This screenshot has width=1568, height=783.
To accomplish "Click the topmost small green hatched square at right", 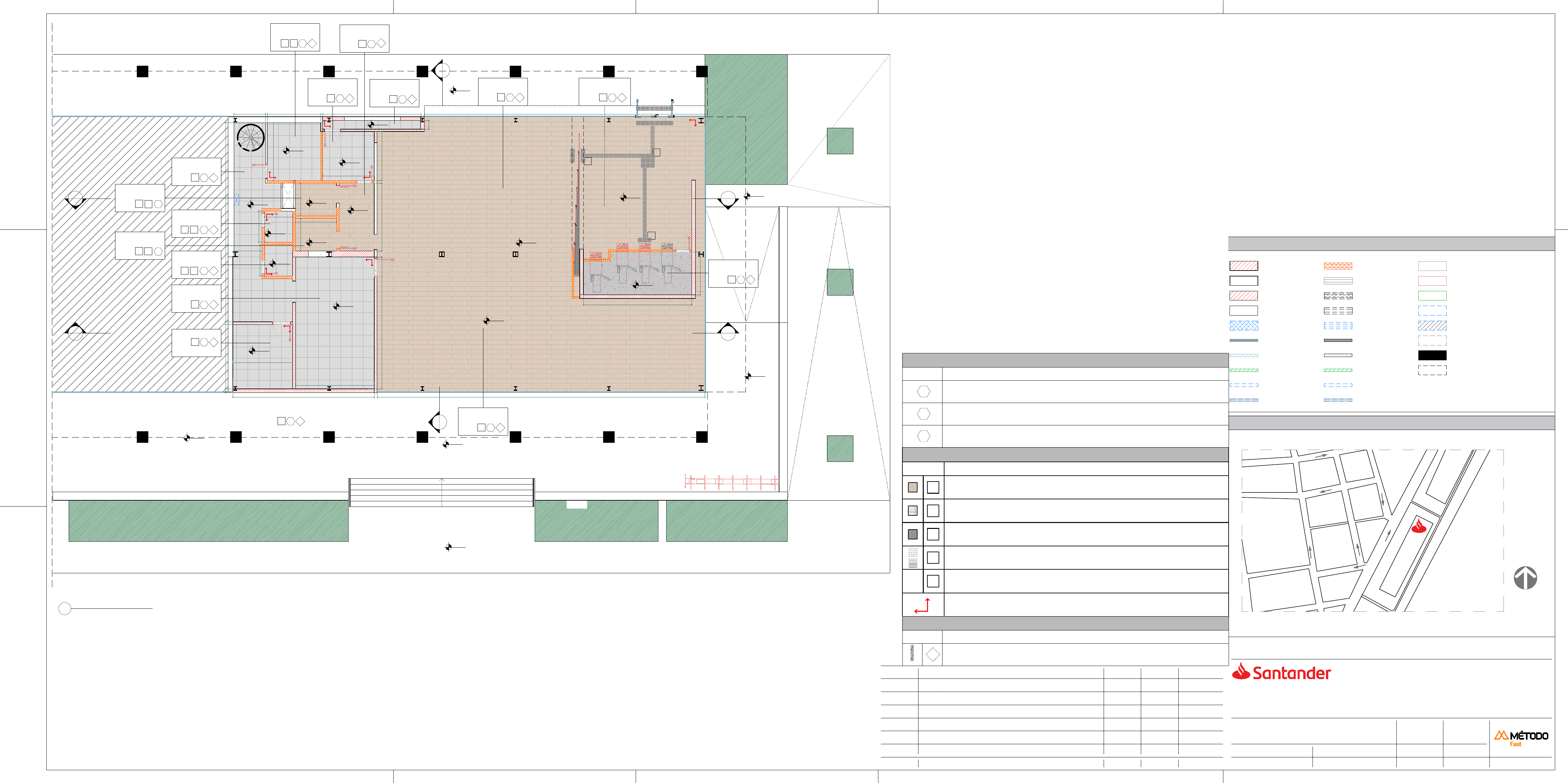I will 839,141.
